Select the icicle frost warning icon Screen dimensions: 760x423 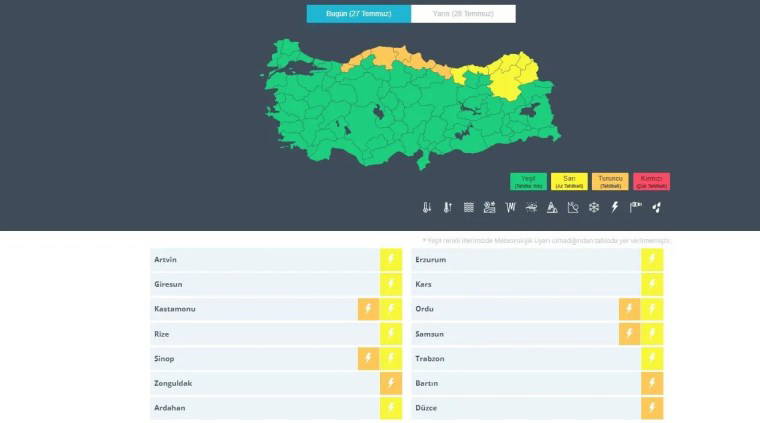coord(510,208)
